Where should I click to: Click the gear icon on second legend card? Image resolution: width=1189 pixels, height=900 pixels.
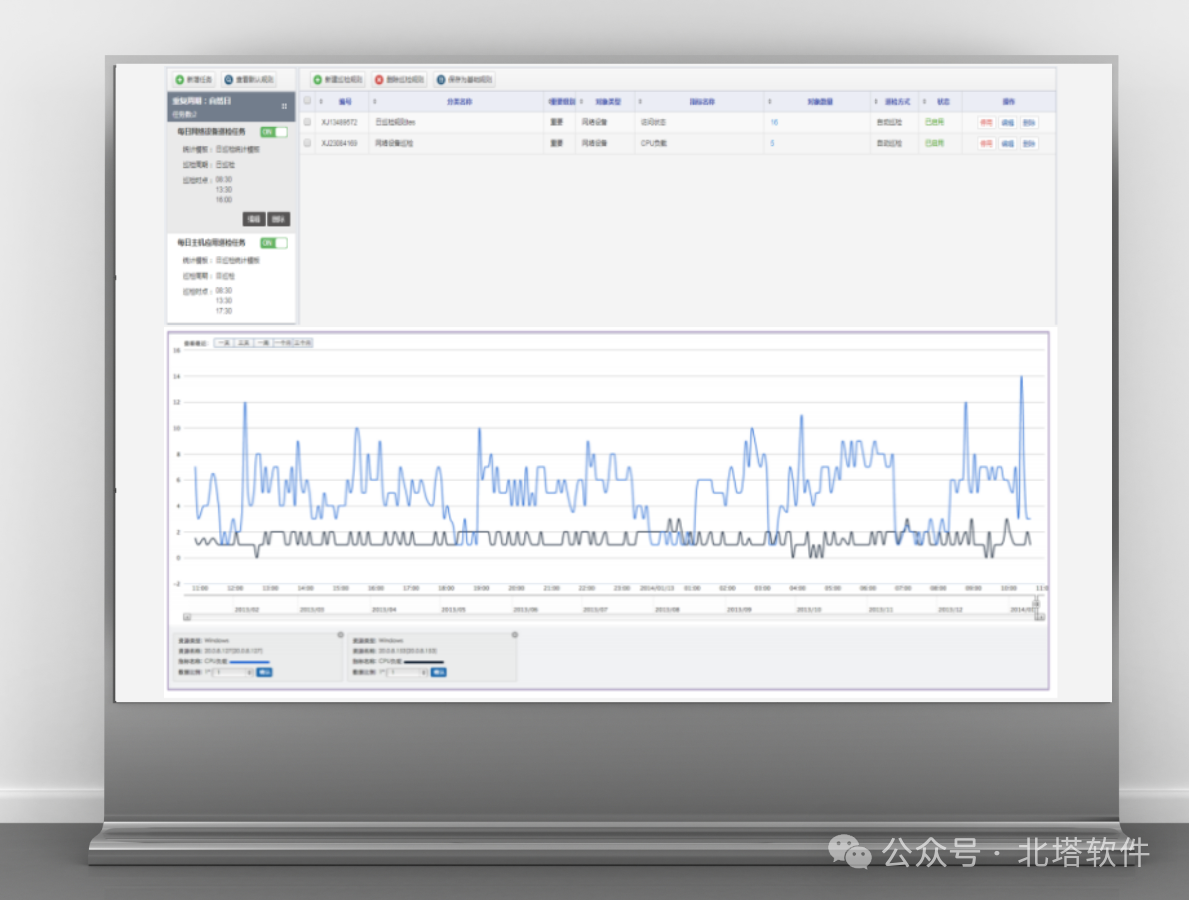[x=515, y=634]
